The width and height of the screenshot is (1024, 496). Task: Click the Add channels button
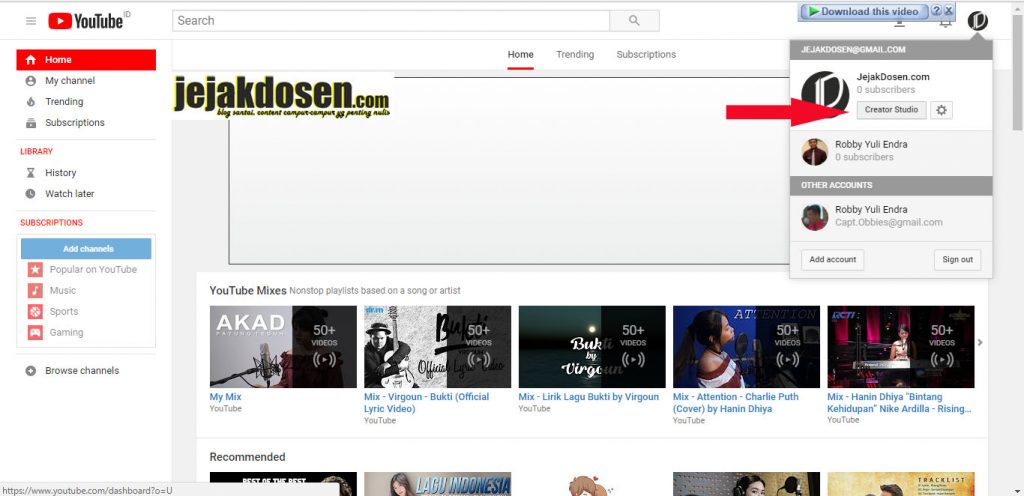pyautogui.click(x=86, y=249)
